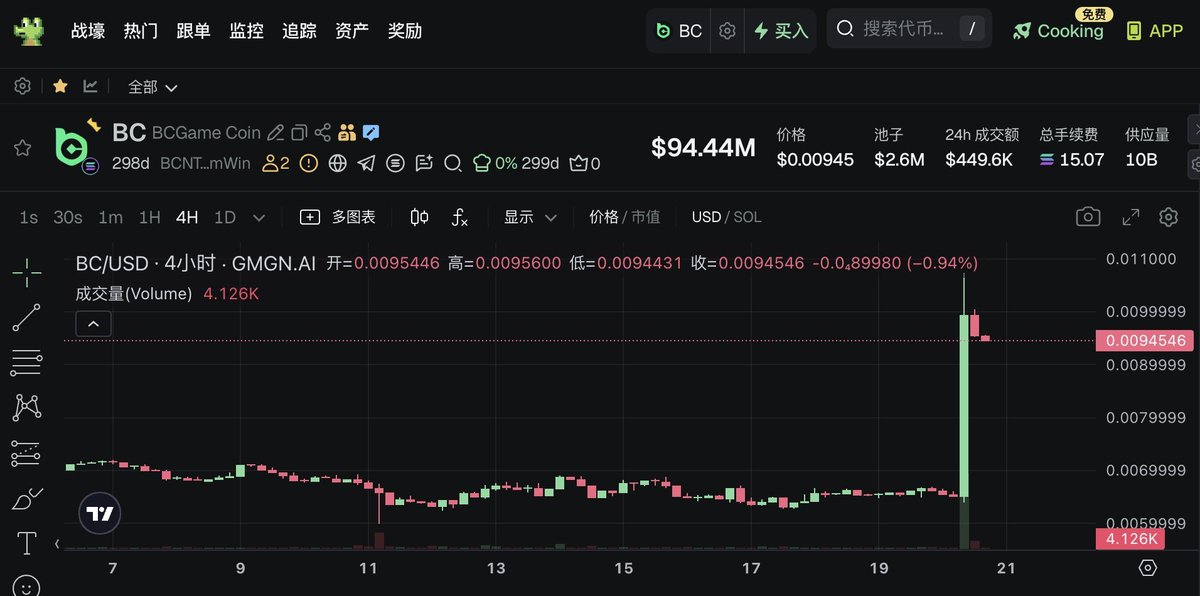The image size is (1200, 596).
Task: Select the crosshair cursor tool
Action: pos(26,270)
